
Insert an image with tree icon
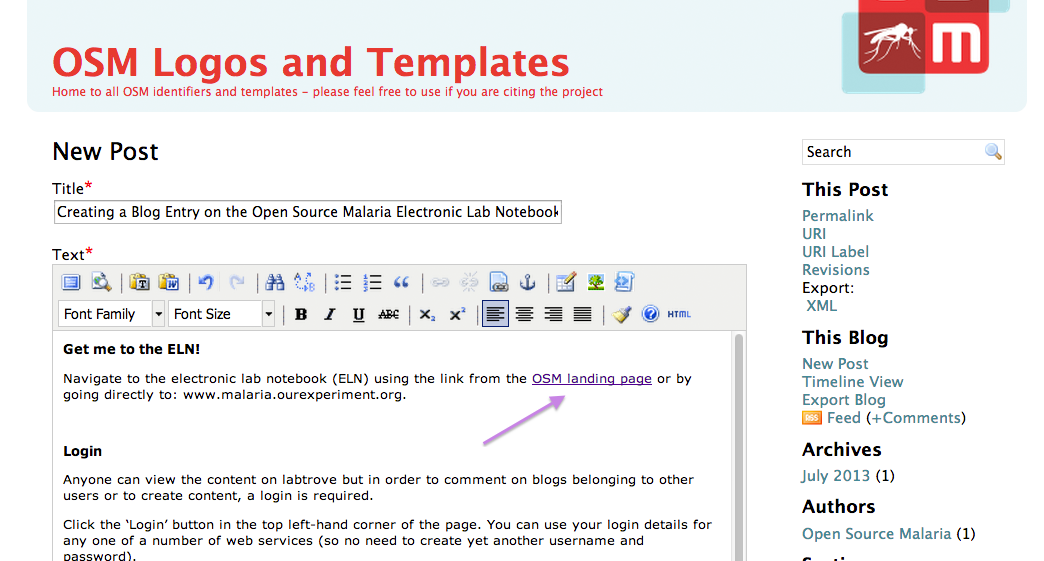point(595,282)
